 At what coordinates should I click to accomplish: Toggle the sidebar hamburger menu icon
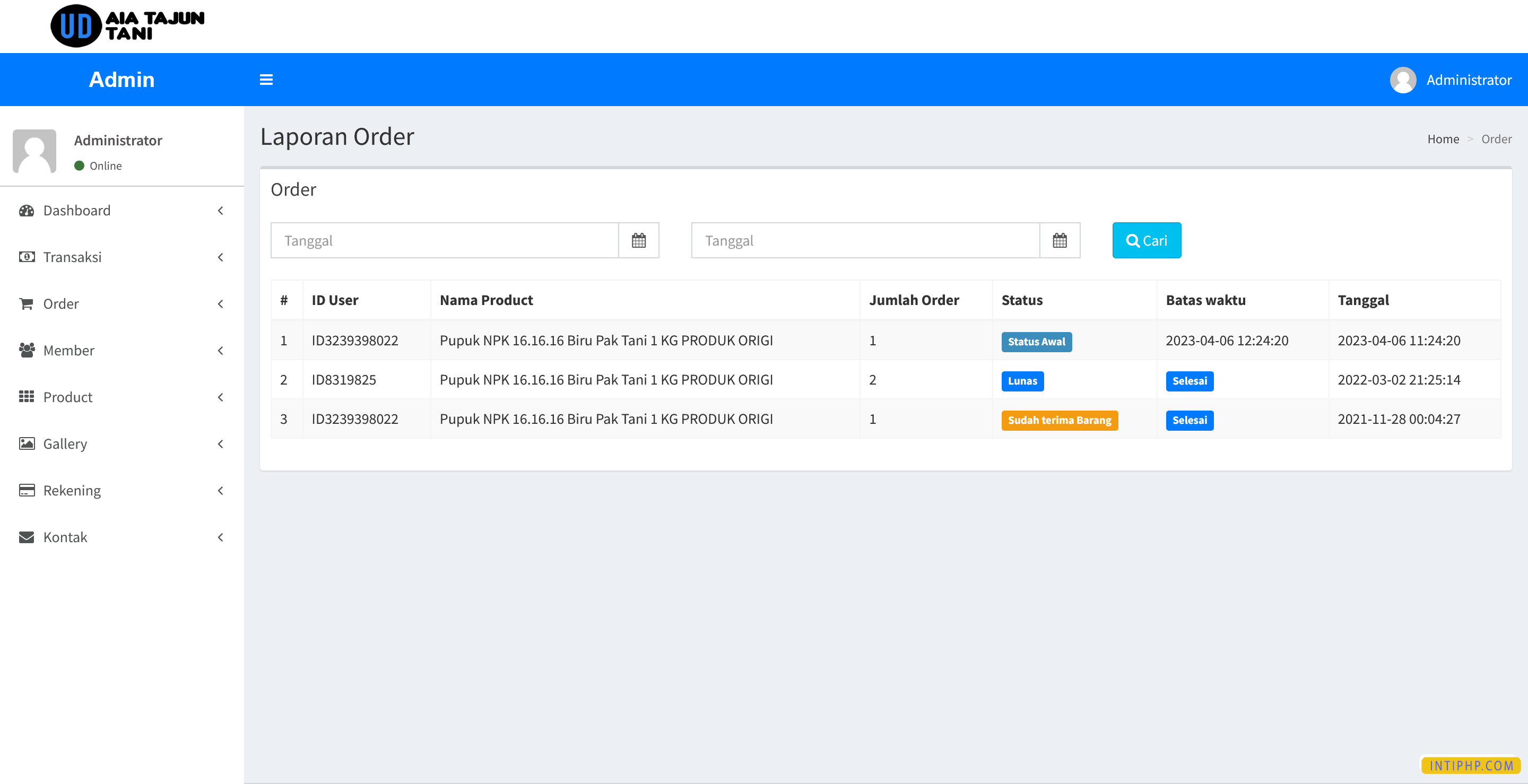click(266, 80)
